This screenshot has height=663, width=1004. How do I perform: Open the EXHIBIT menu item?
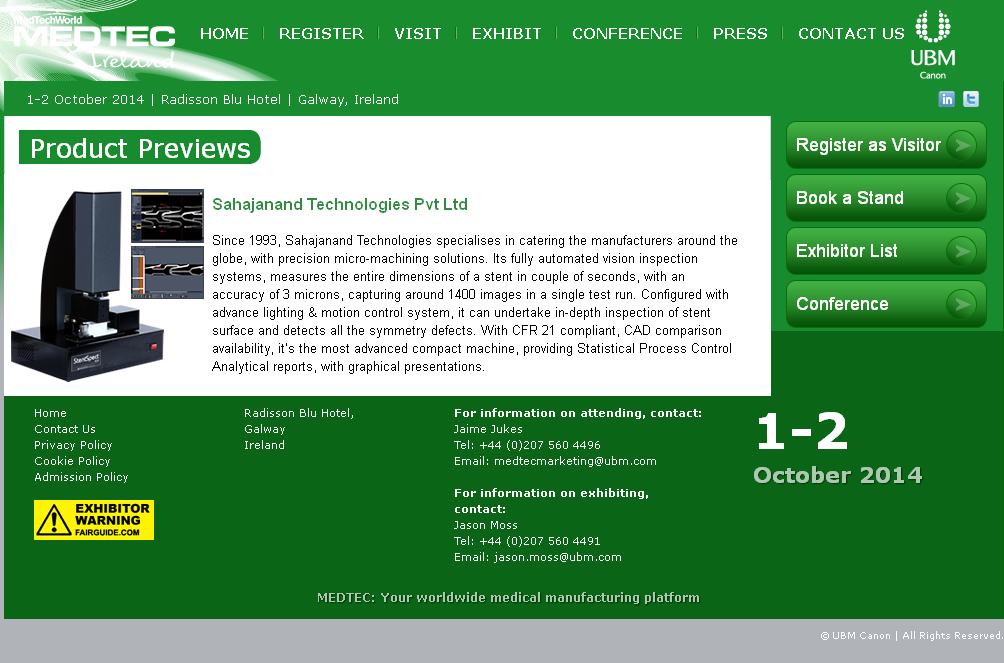tap(506, 33)
